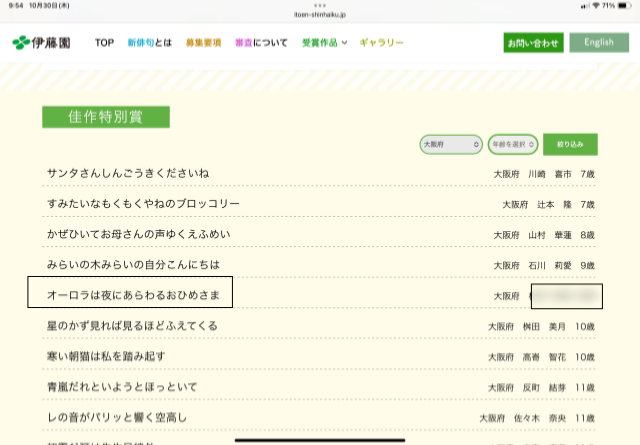Tap the three-dot multitasking icon at top

pos(320,5)
